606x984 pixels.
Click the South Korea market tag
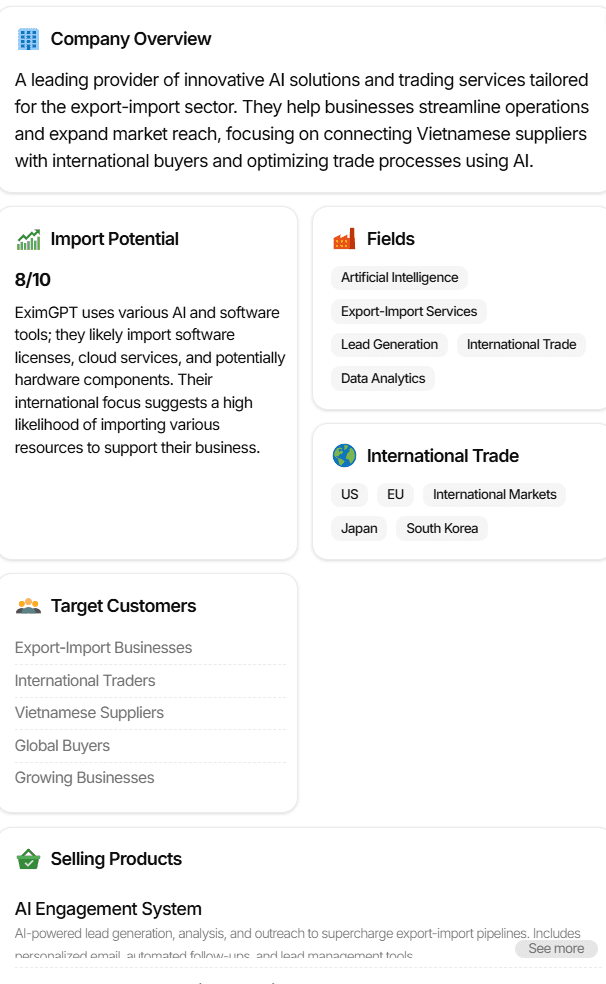pyautogui.click(x=441, y=528)
